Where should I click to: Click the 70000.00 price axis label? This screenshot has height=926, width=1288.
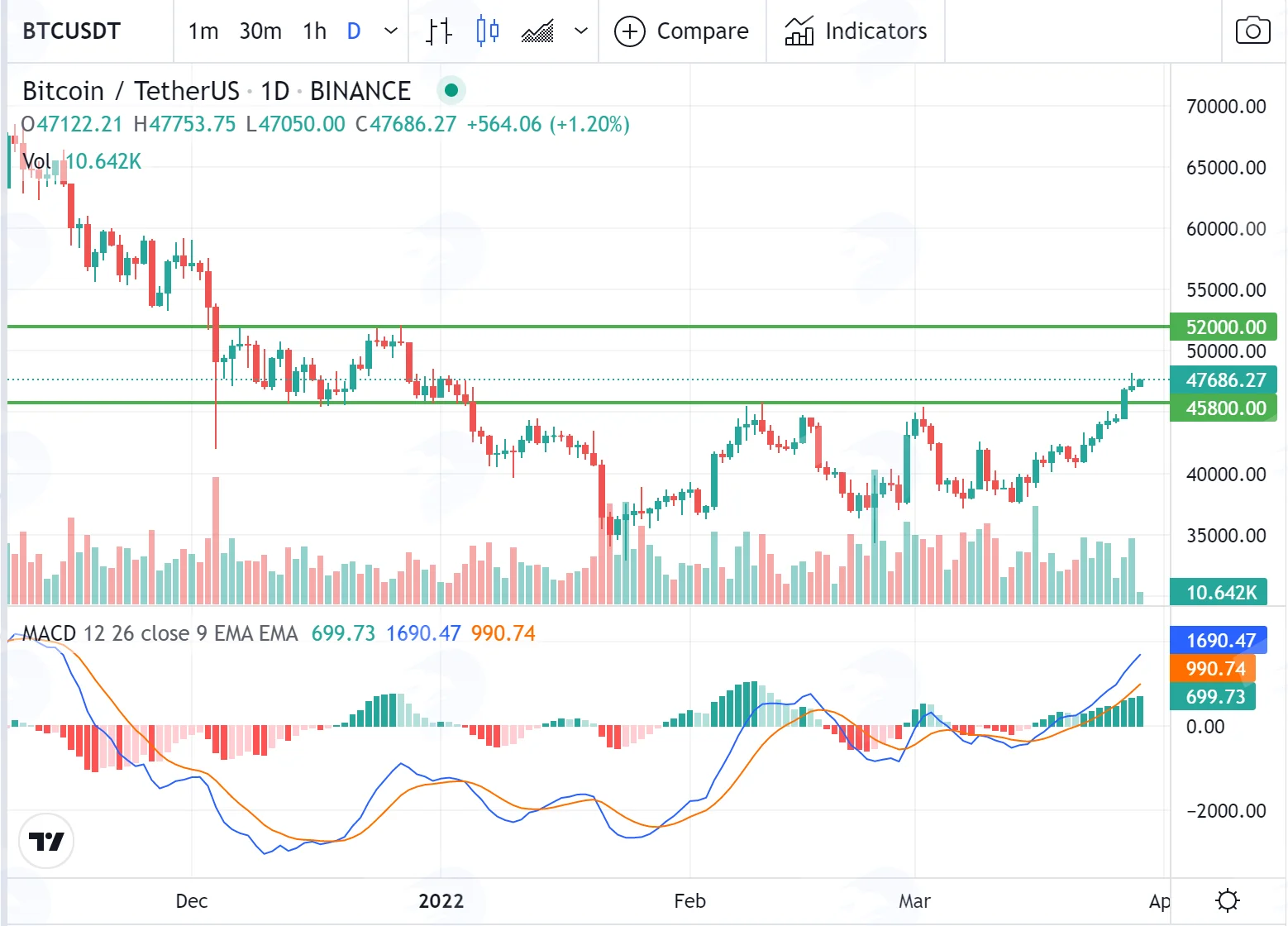(1226, 107)
